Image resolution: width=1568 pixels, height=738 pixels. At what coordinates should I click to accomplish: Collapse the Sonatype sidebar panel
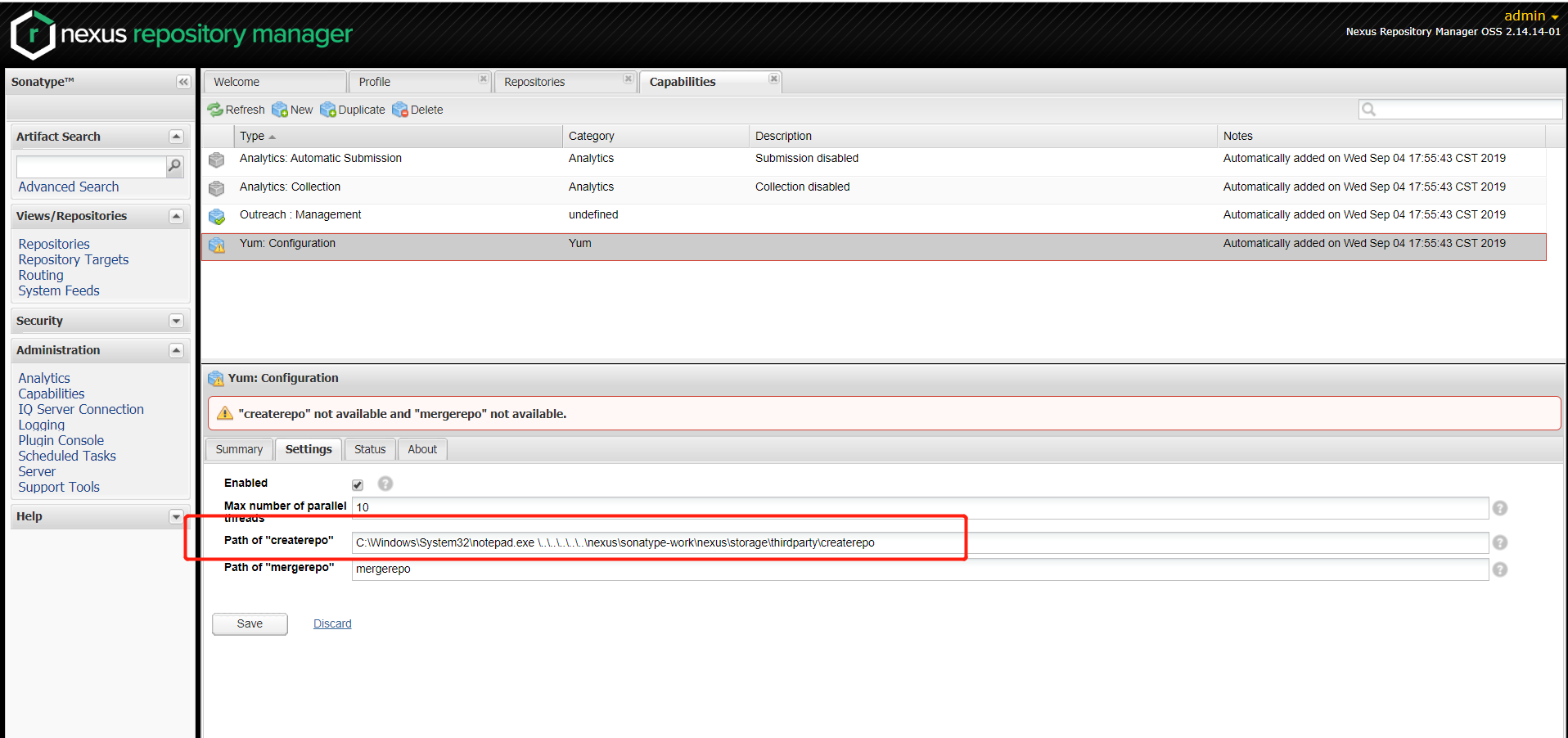[183, 82]
